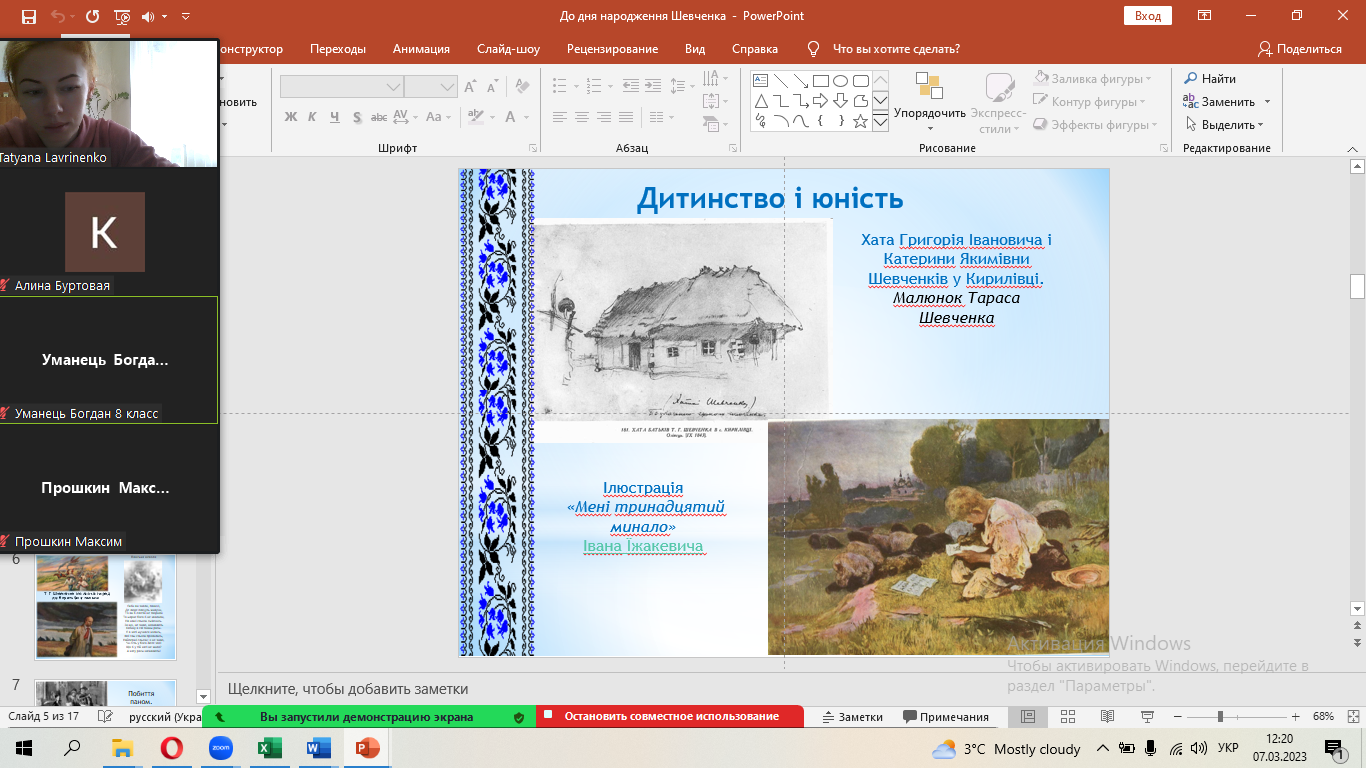The height and width of the screenshot is (768, 1366).
Task: Open the Абзац paragraph dialog launcher
Action: (735, 148)
